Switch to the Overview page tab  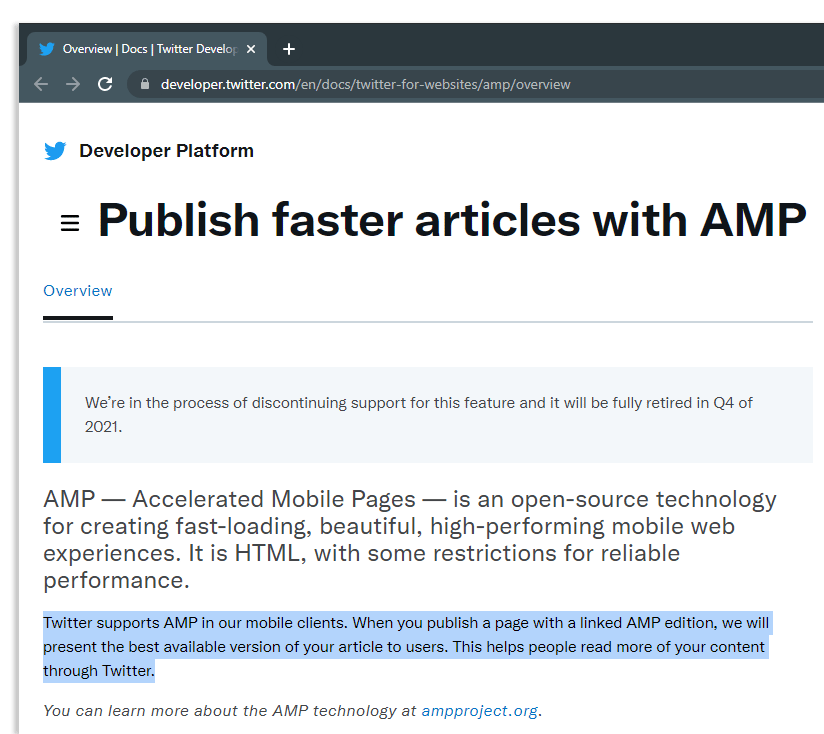pos(78,291)
